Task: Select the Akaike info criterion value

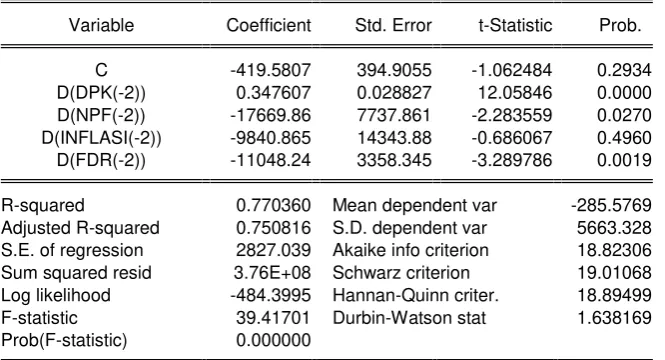Action: 614,250
